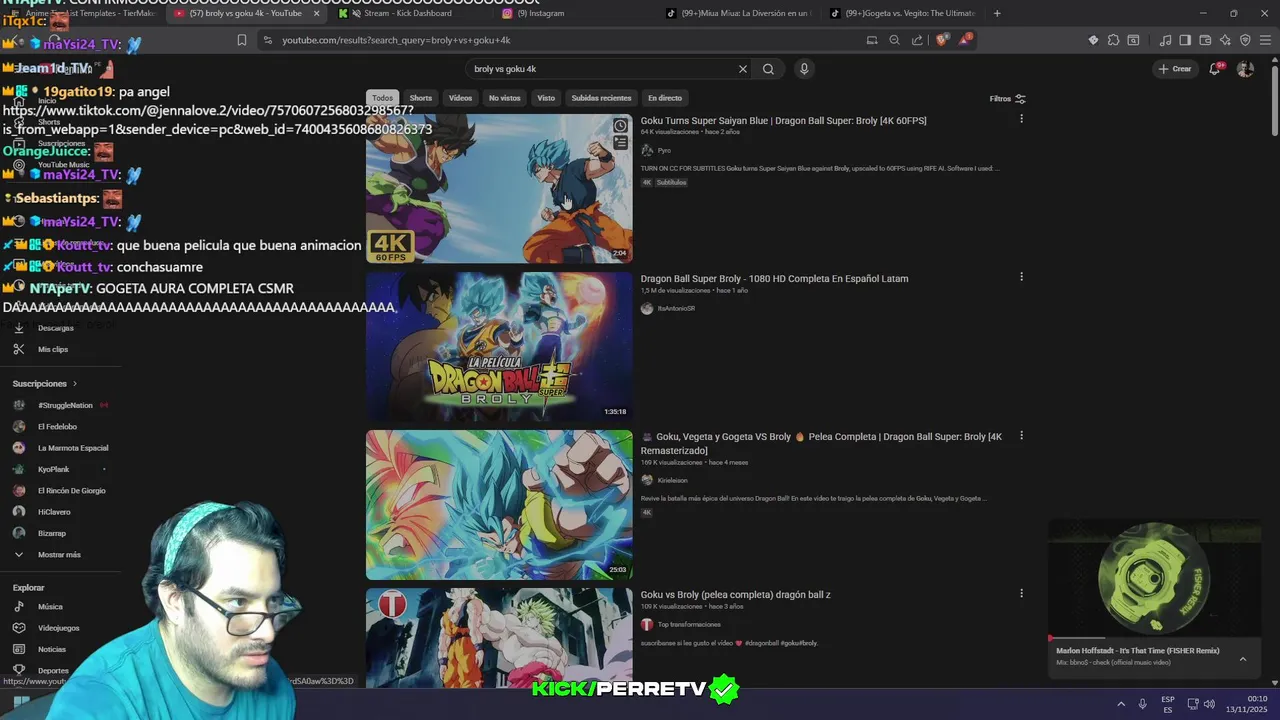
Task: Open the KyoPlank subscription
Action: tap(54, 469)
